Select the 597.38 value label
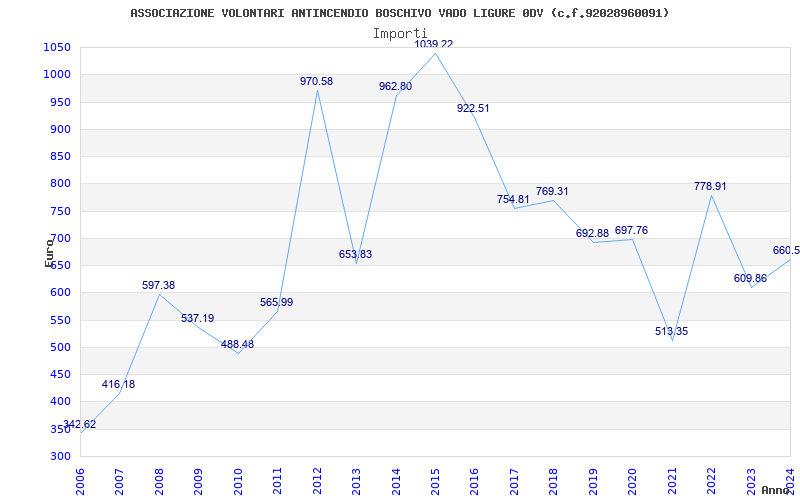 pyautogui.click(x=158, y=286)
